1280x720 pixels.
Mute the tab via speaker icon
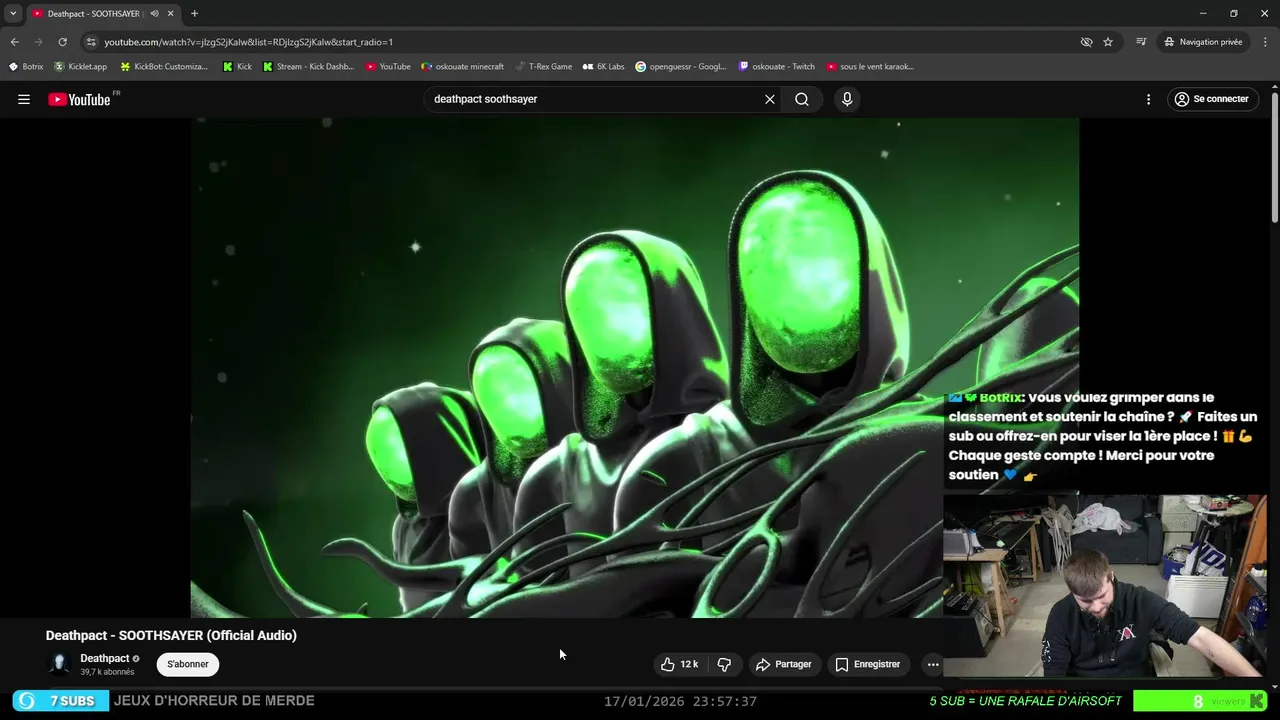154,14
